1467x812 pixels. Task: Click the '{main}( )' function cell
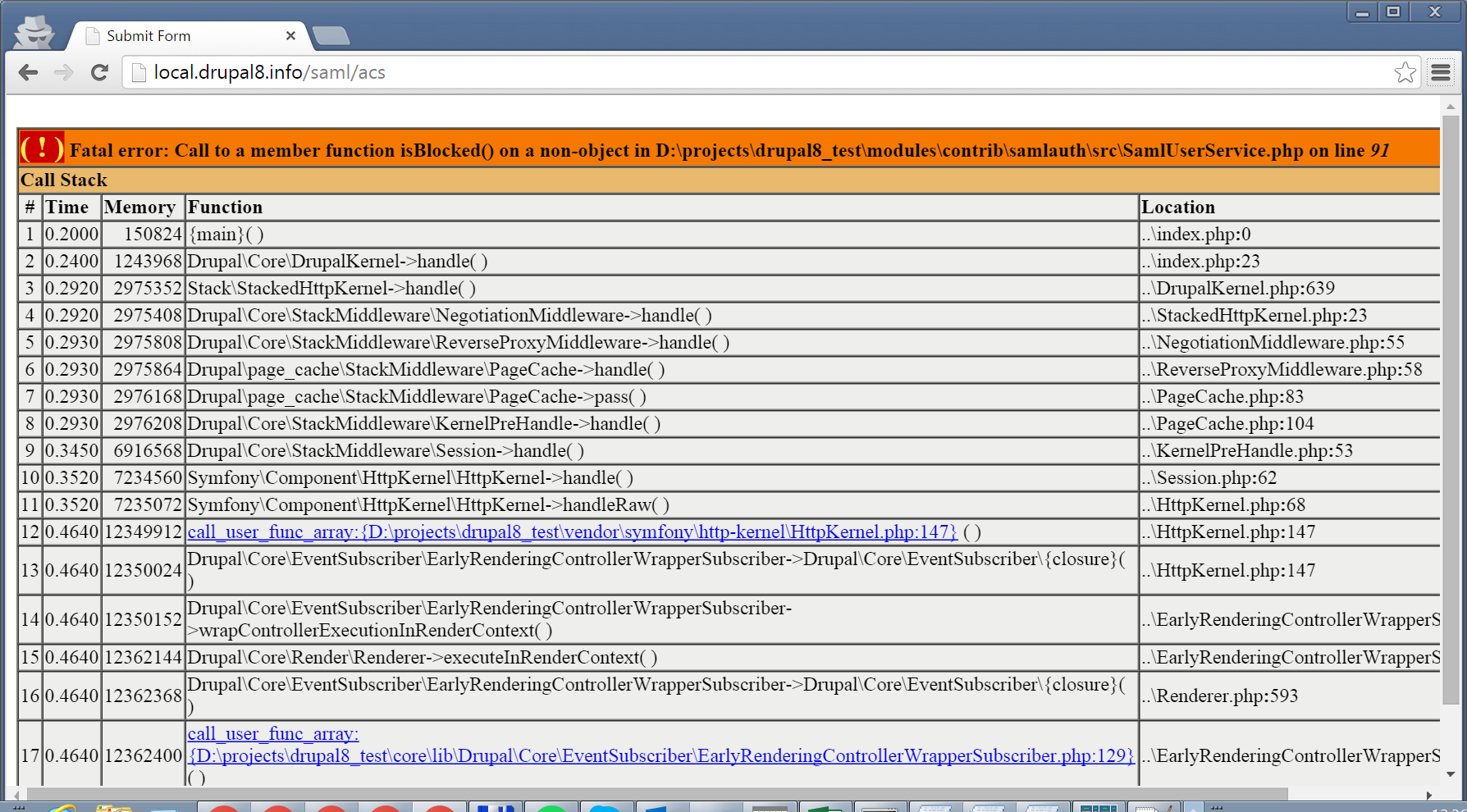[x=661, y=234]
